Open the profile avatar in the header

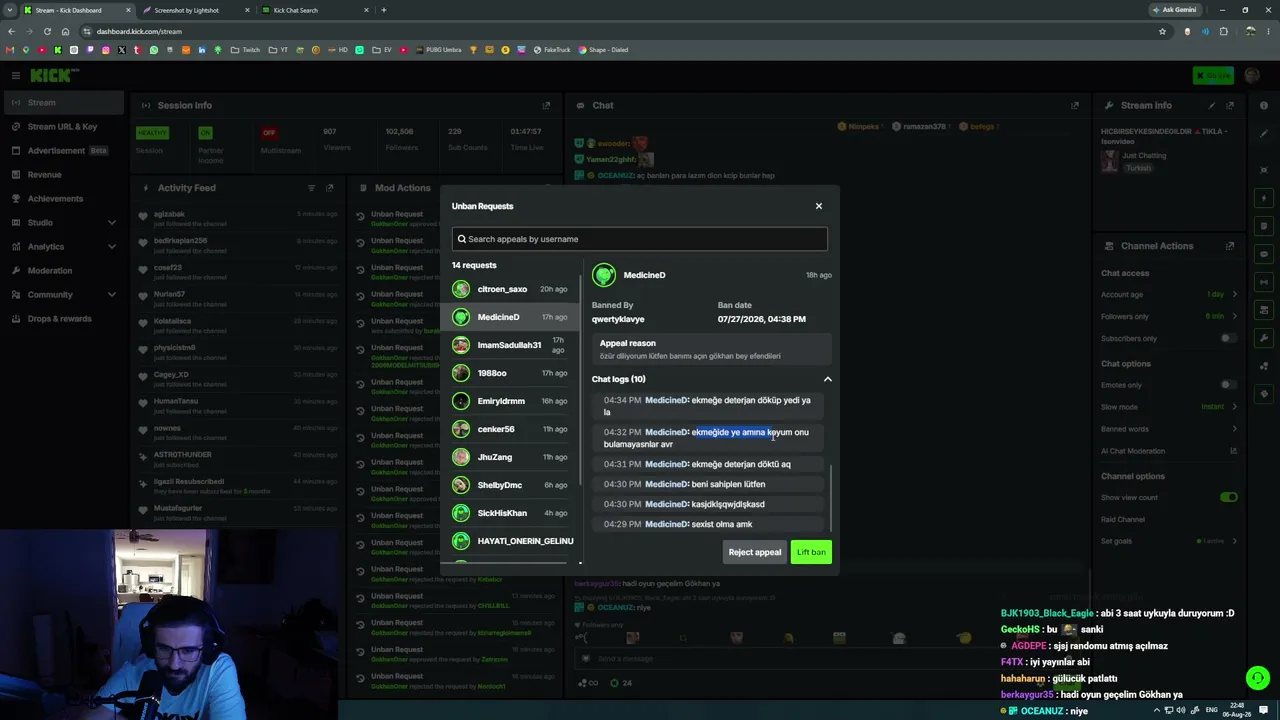[x=1252, y=75]
